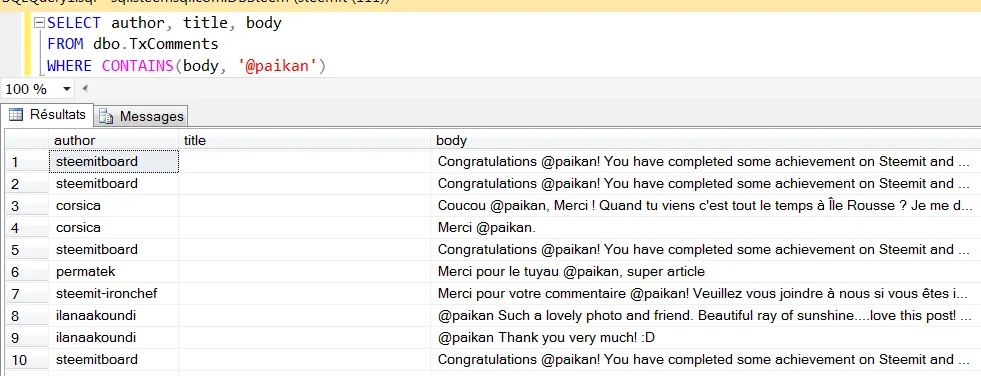Screen dimensions: 981x376
Task: Select row header 5
Action: 26,250
